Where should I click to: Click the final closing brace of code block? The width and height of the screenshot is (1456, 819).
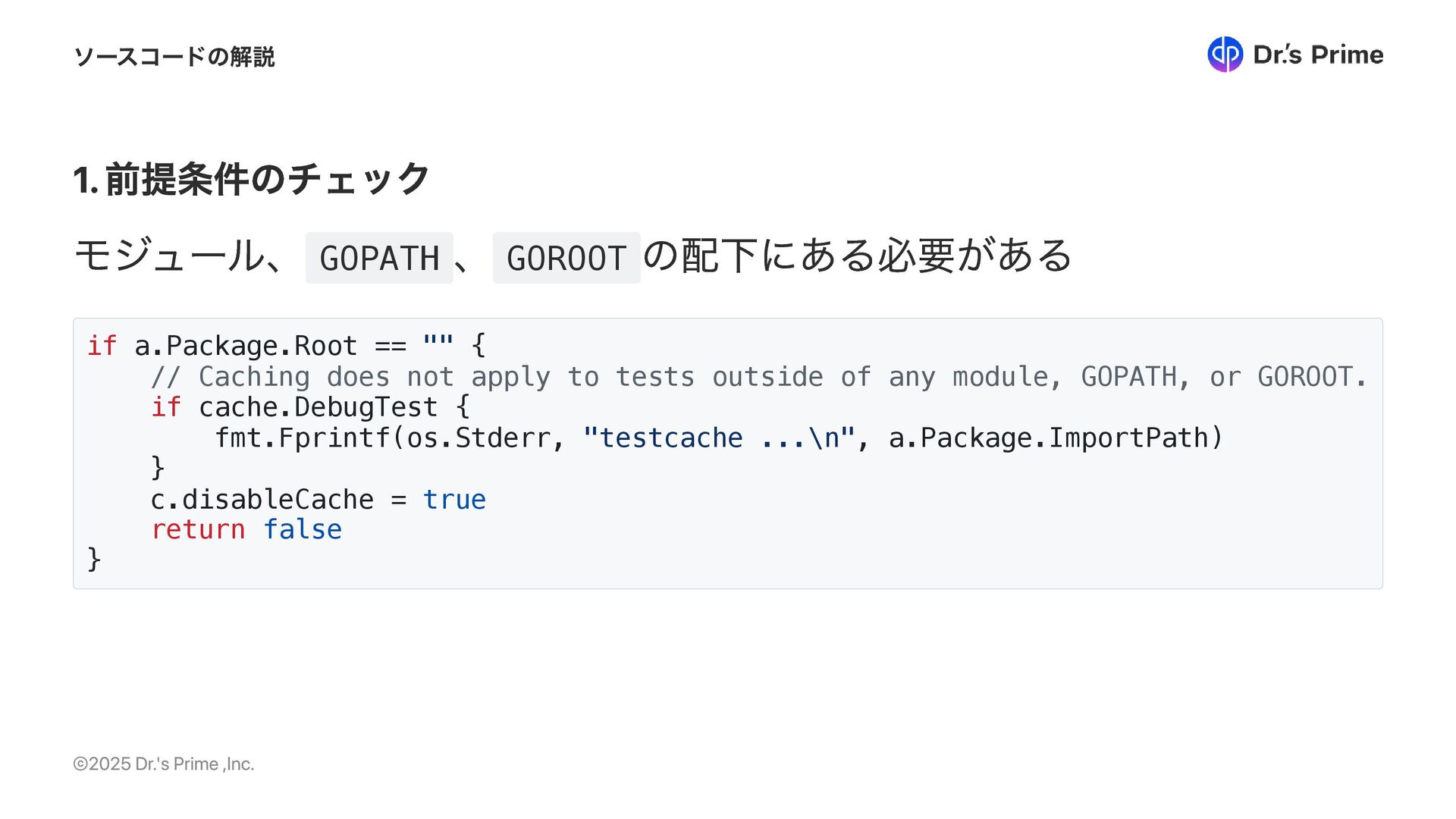(x=94, y=560)
